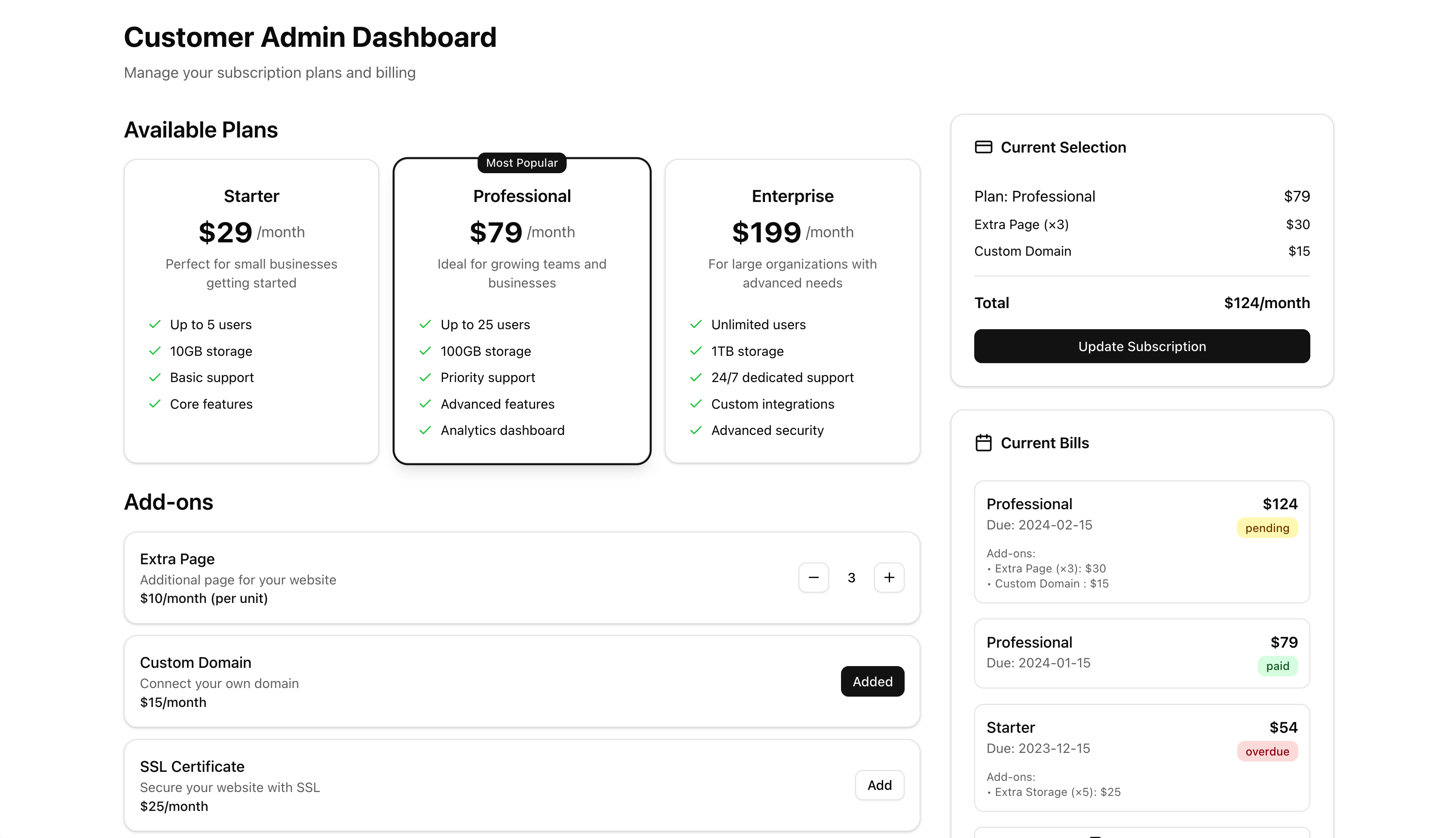Viewport: 1456px width, 838px height.
Task: Click the pending status badge
Action: tap(1266, 528)
